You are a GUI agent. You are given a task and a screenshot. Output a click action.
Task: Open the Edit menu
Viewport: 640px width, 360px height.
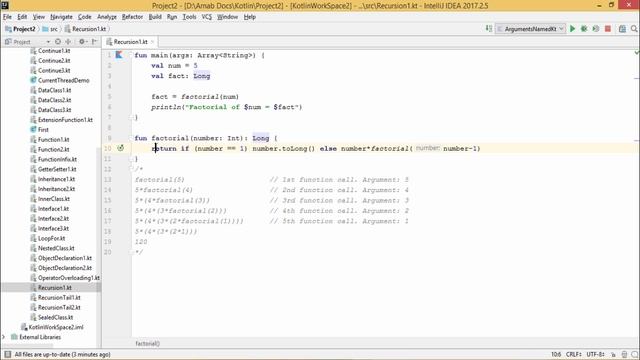(22, 17)
